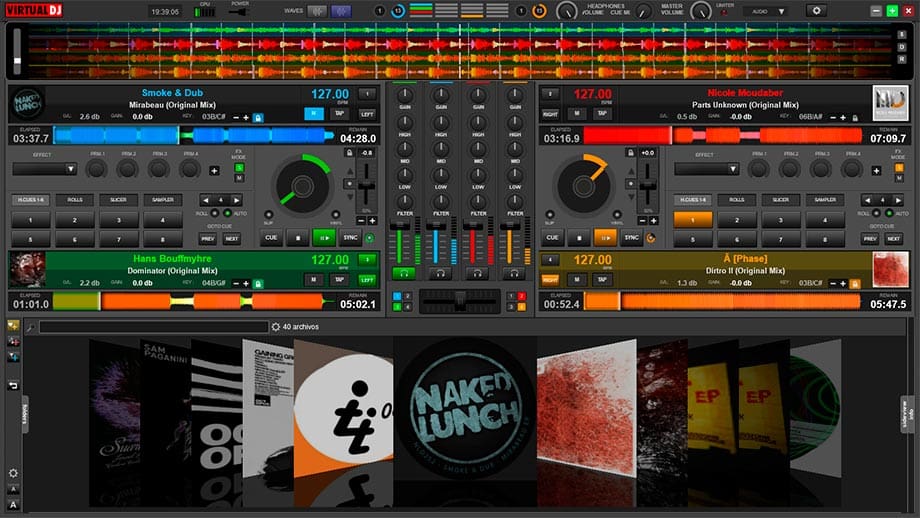
Task: Open the effect dropdown on the left deck
Action: tap(45, 169)
